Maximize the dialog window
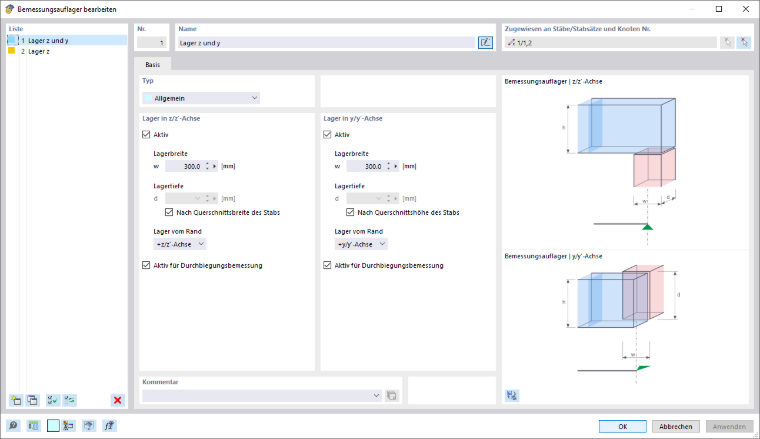This screenshot has height=439, width=760. coord(719,9)
